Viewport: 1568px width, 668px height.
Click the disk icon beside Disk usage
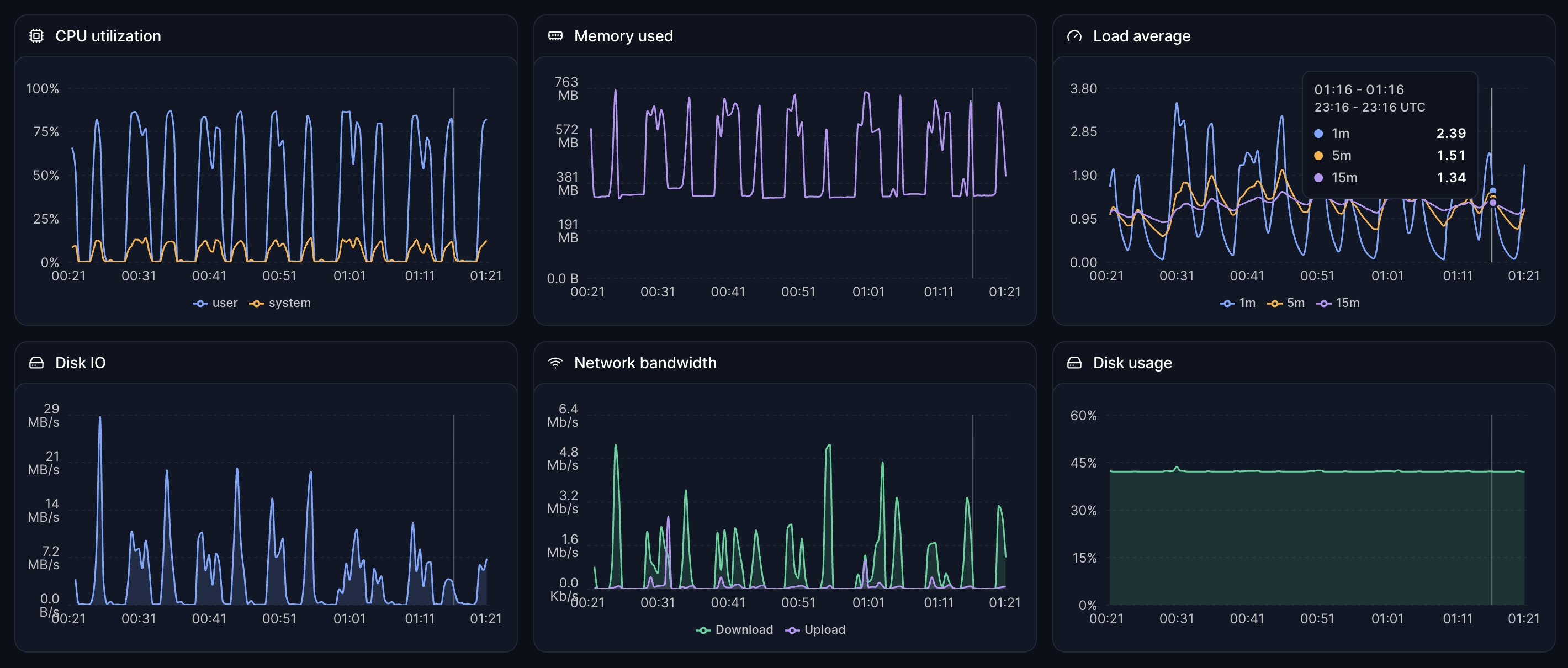[x=1075, y=363]
